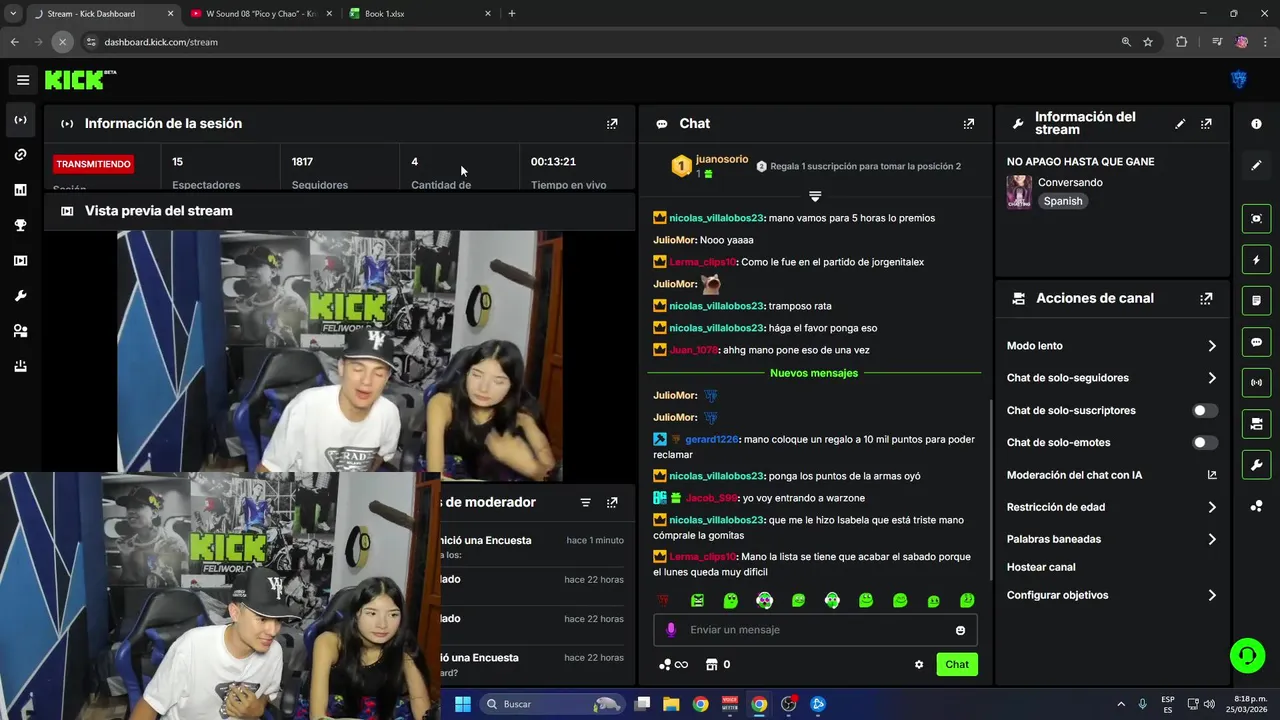Click the lightning bolt icon in the right toolbar
The height and width of the screenshot is (720, 1280).
(x=1257, y=260)
